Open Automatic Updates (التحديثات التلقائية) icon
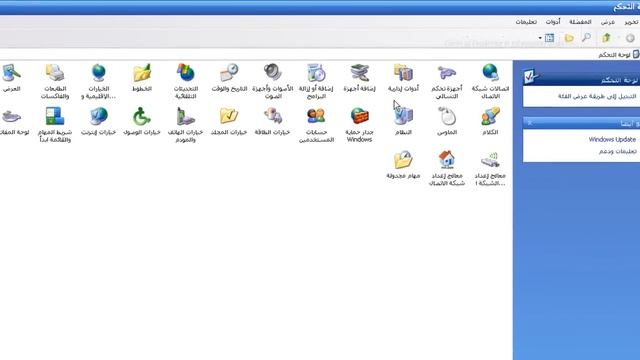Screen dimensions: 640x360 185,73
